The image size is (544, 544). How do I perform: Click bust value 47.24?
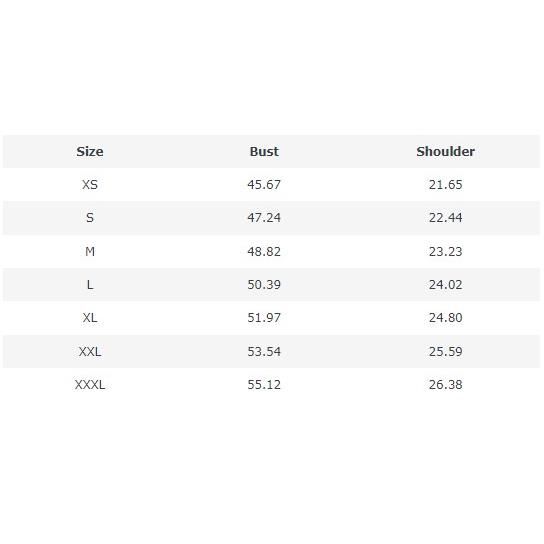[x=264, y=218]
